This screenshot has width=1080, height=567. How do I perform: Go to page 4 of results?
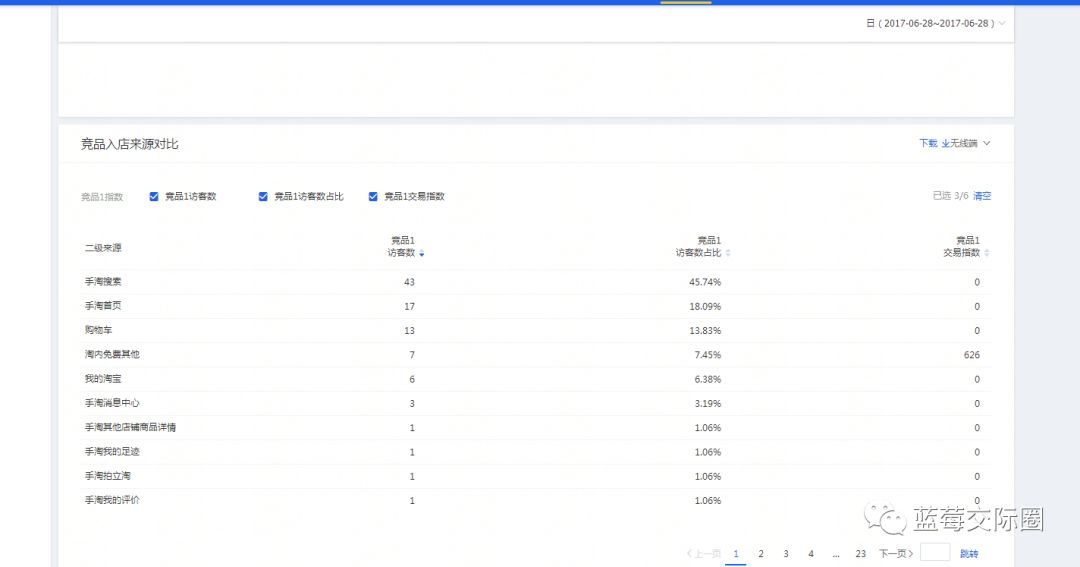point(811,553)
